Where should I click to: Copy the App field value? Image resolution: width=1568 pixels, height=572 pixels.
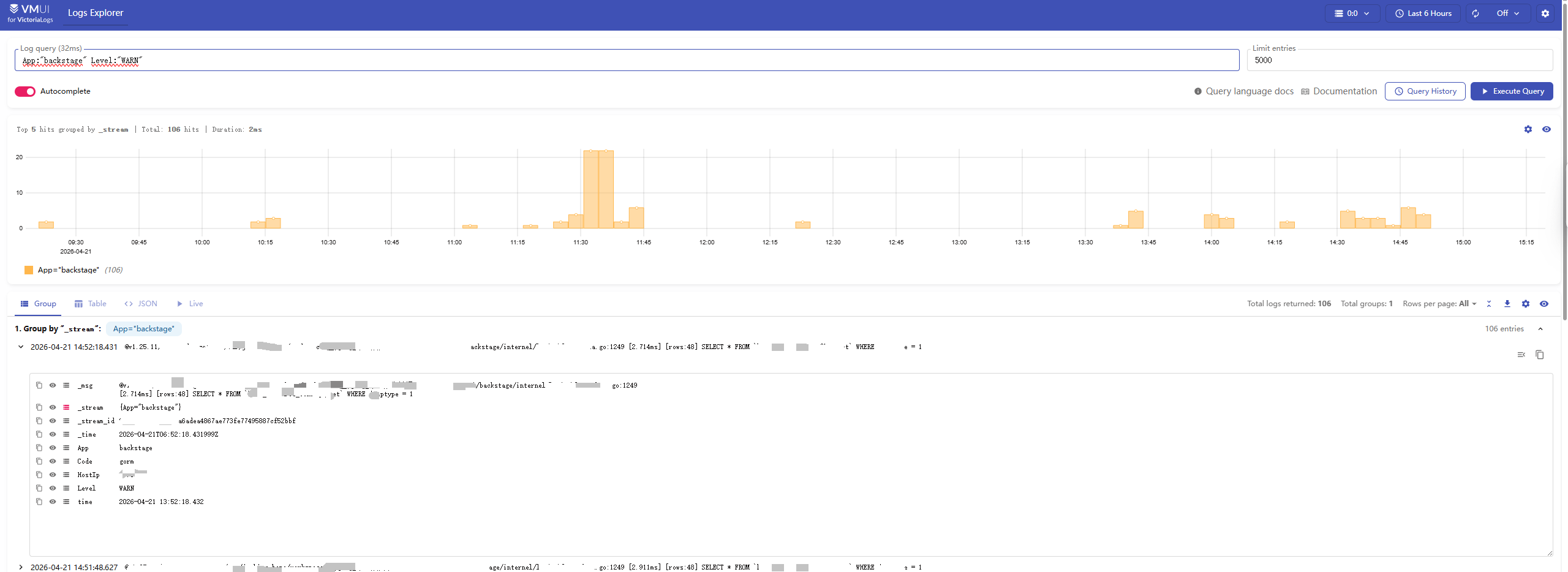[39, 448]
